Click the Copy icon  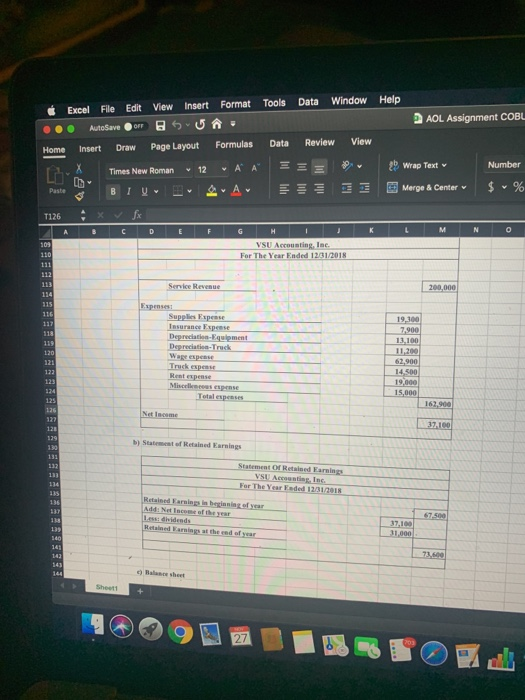tap(79, 182)
